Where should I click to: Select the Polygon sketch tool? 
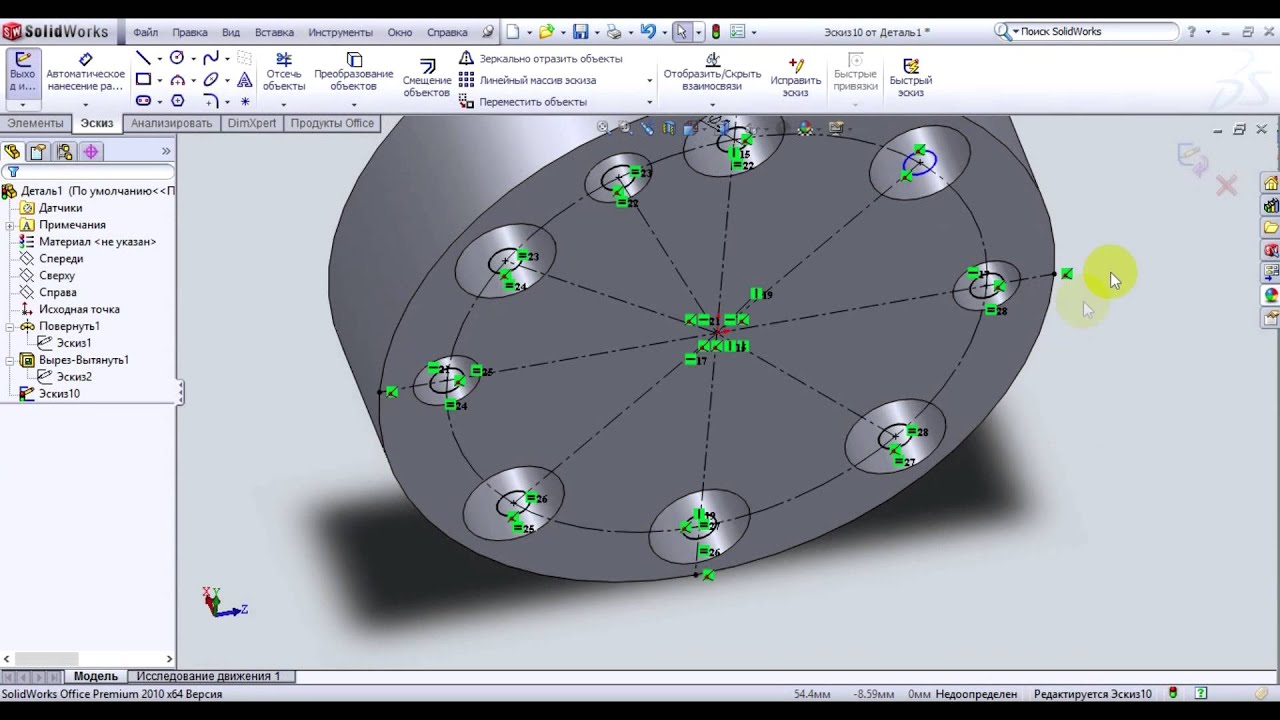(177, 101)
